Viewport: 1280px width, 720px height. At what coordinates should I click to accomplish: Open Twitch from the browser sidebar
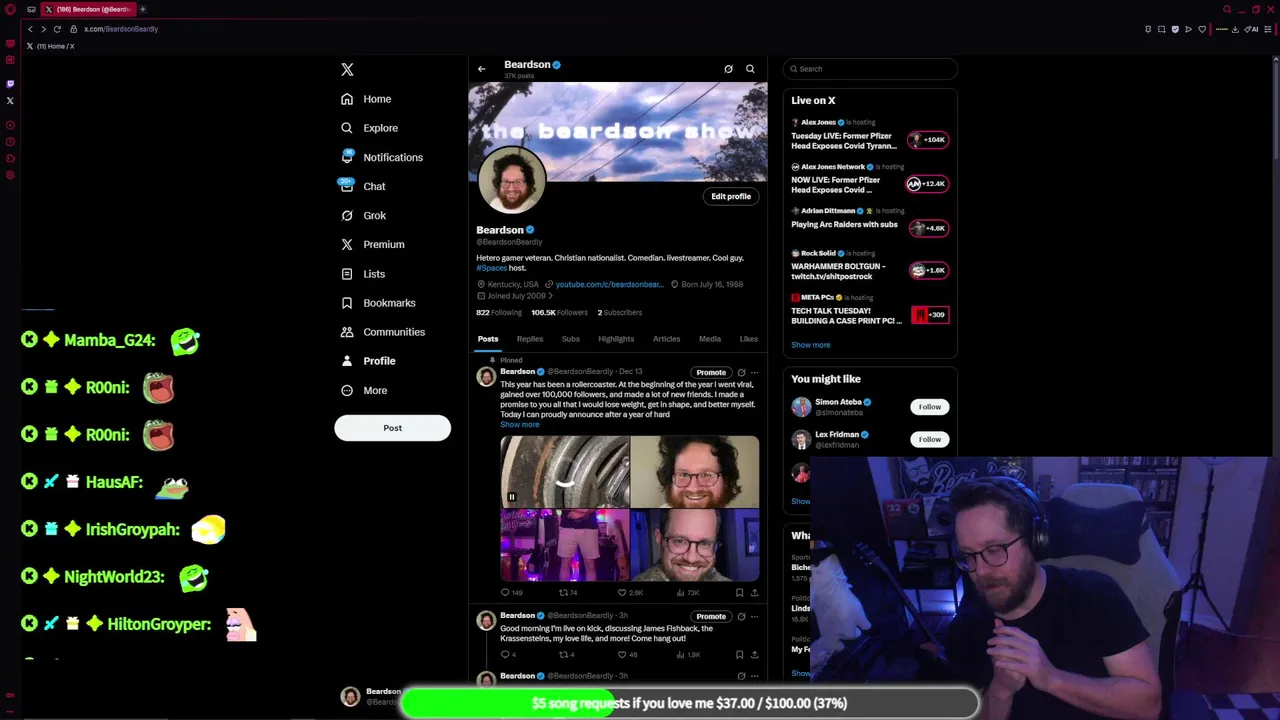point(10,83)
